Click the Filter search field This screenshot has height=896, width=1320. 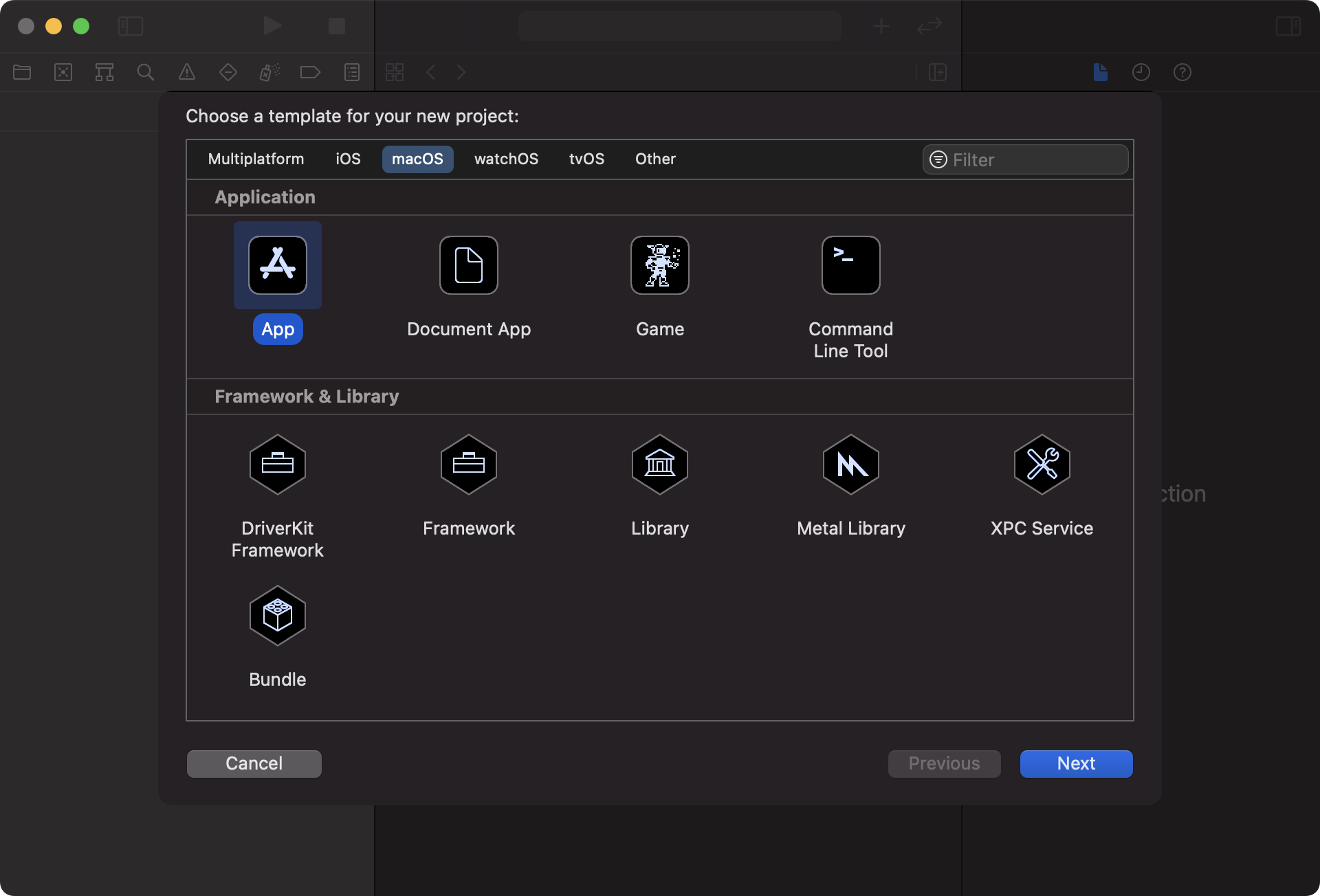1025,159
